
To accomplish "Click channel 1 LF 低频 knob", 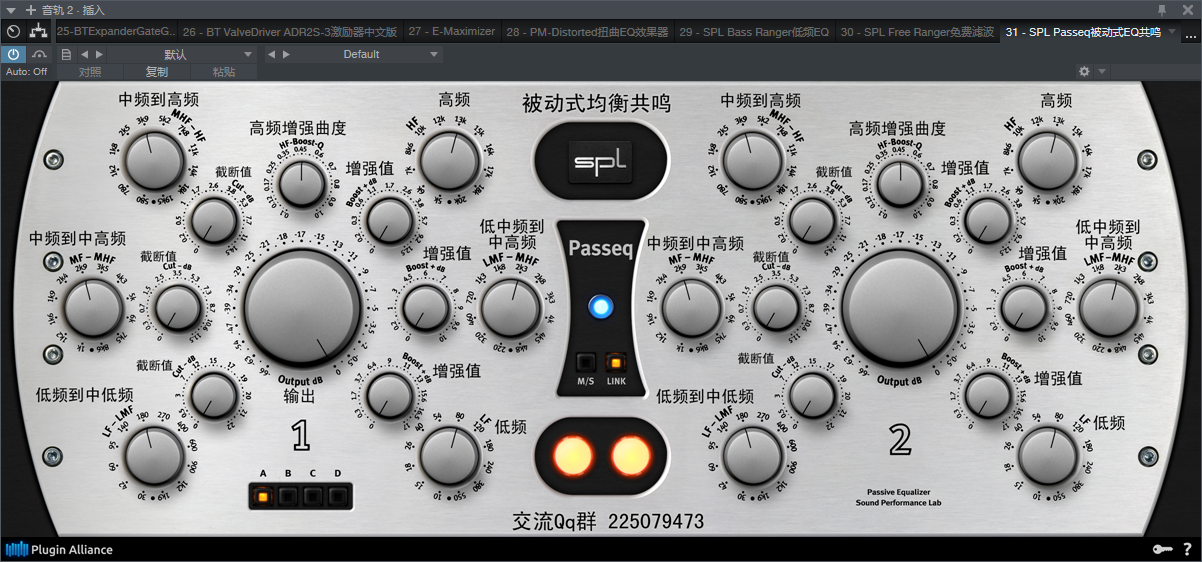I will (x=449, y=456).
